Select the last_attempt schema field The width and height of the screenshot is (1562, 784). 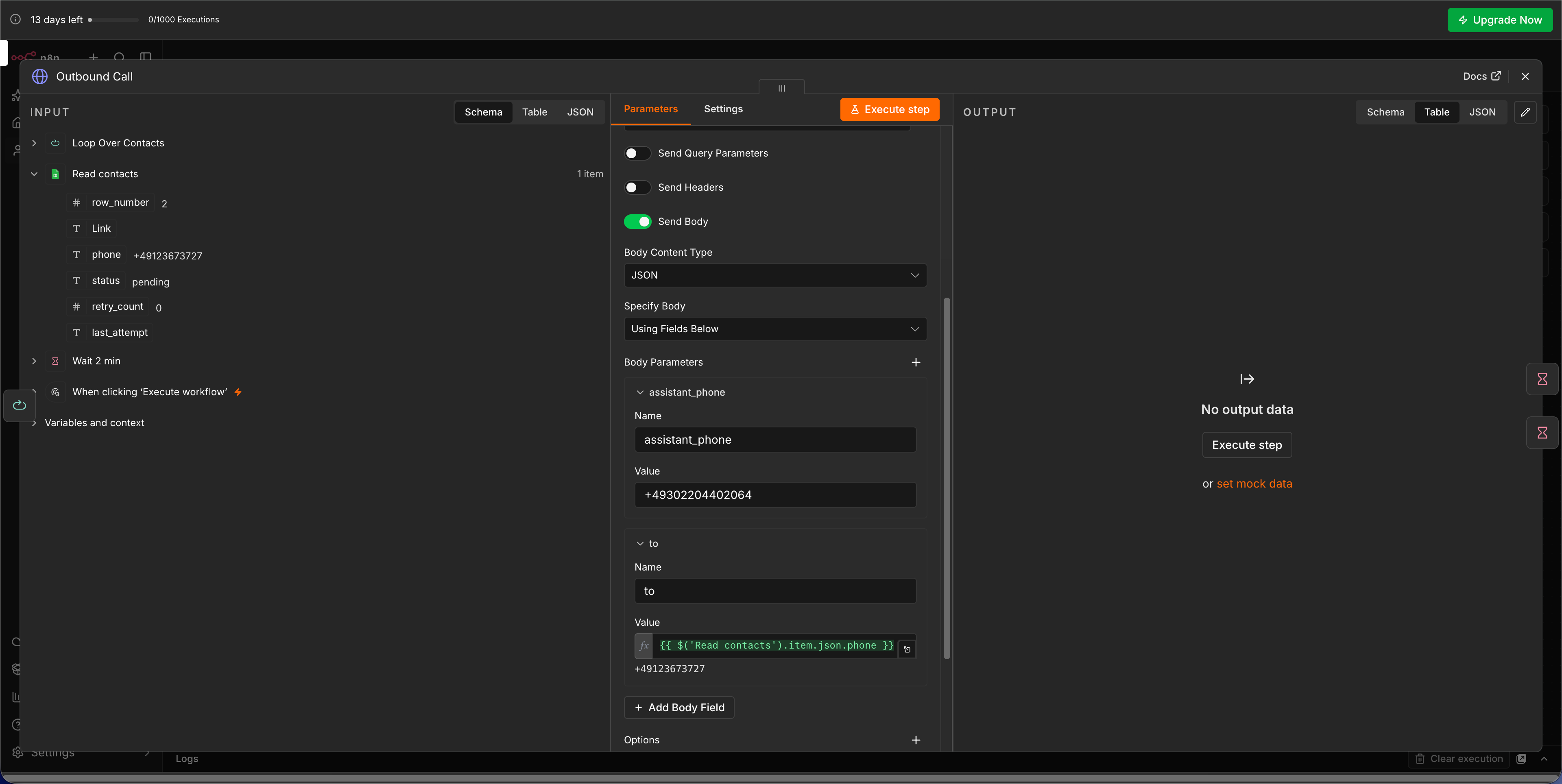(110, 333)
